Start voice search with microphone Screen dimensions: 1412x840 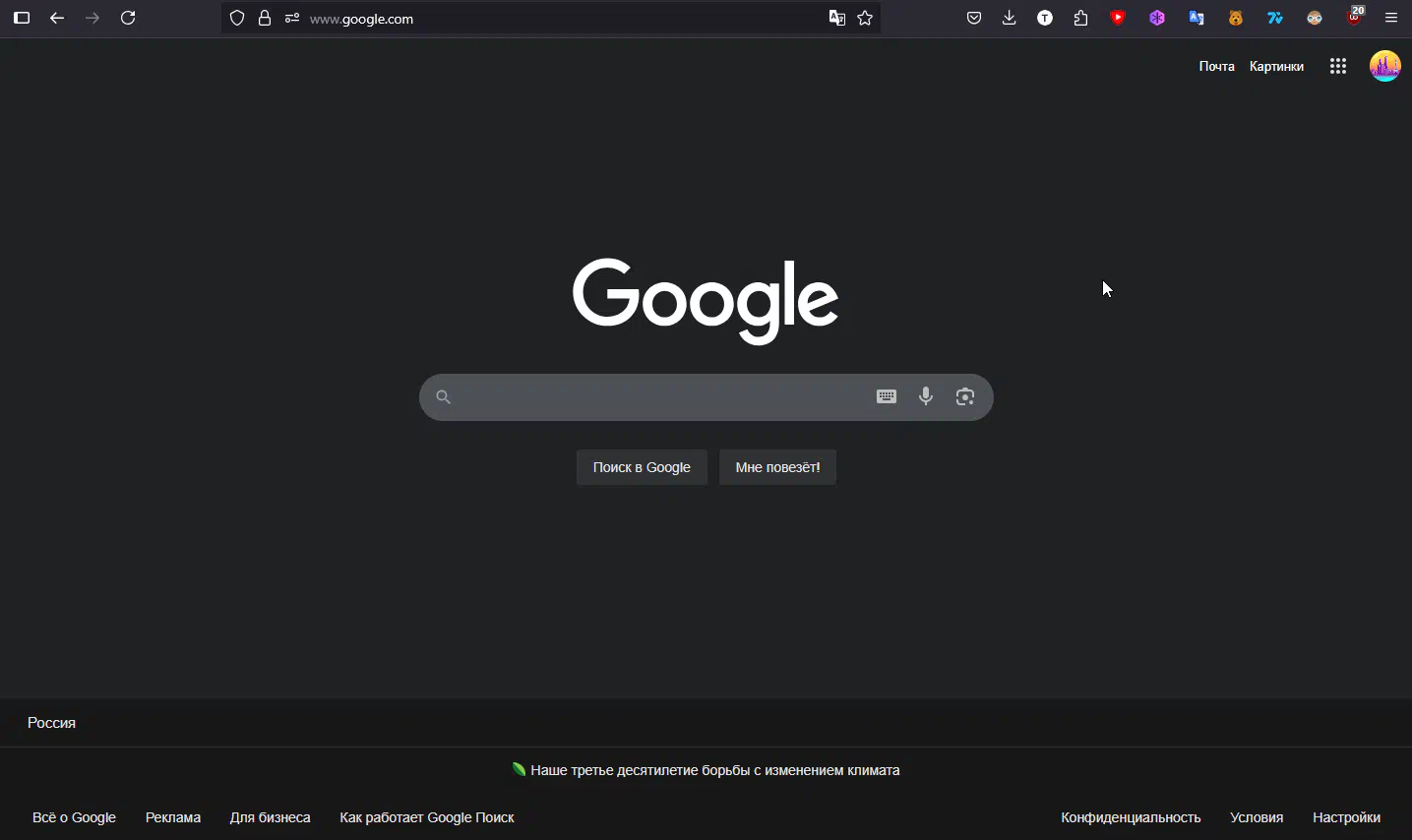pos(926,396)
